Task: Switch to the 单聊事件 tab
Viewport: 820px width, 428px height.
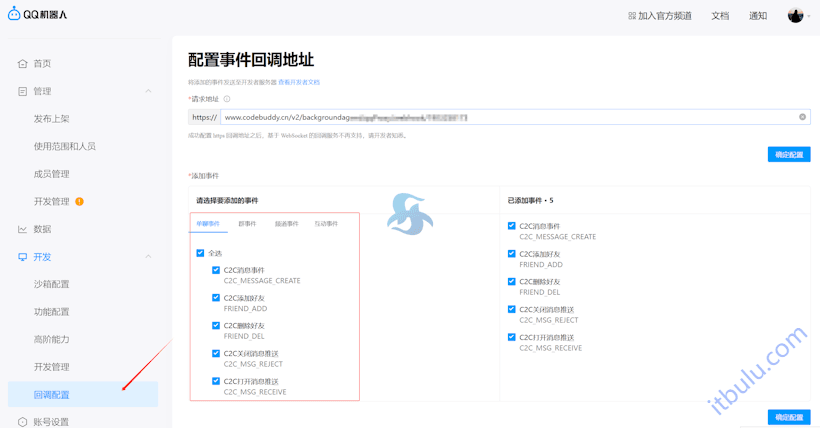Action: pyautogui.click(x=208, y=223)
